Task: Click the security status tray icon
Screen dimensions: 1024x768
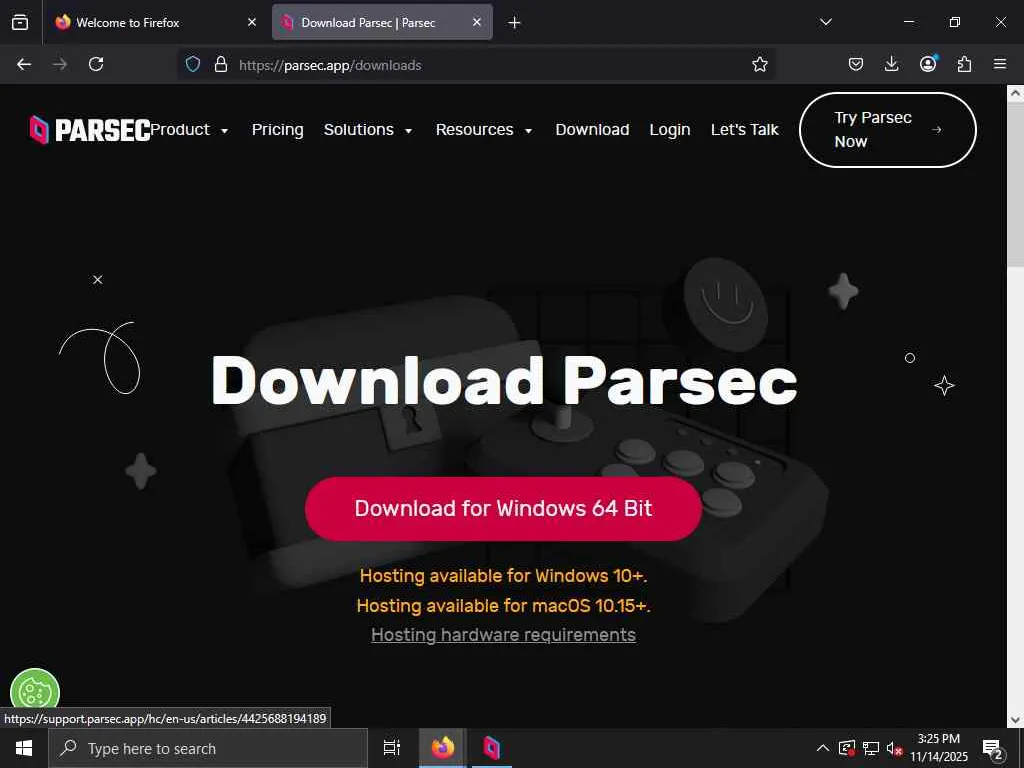Action: point(847,748)
